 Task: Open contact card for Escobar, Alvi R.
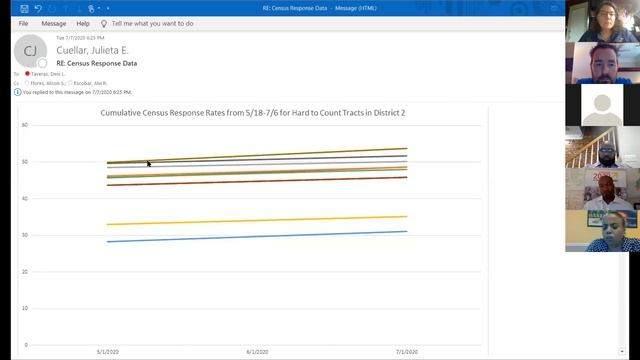pyautogui.click(x=90, y=83)
